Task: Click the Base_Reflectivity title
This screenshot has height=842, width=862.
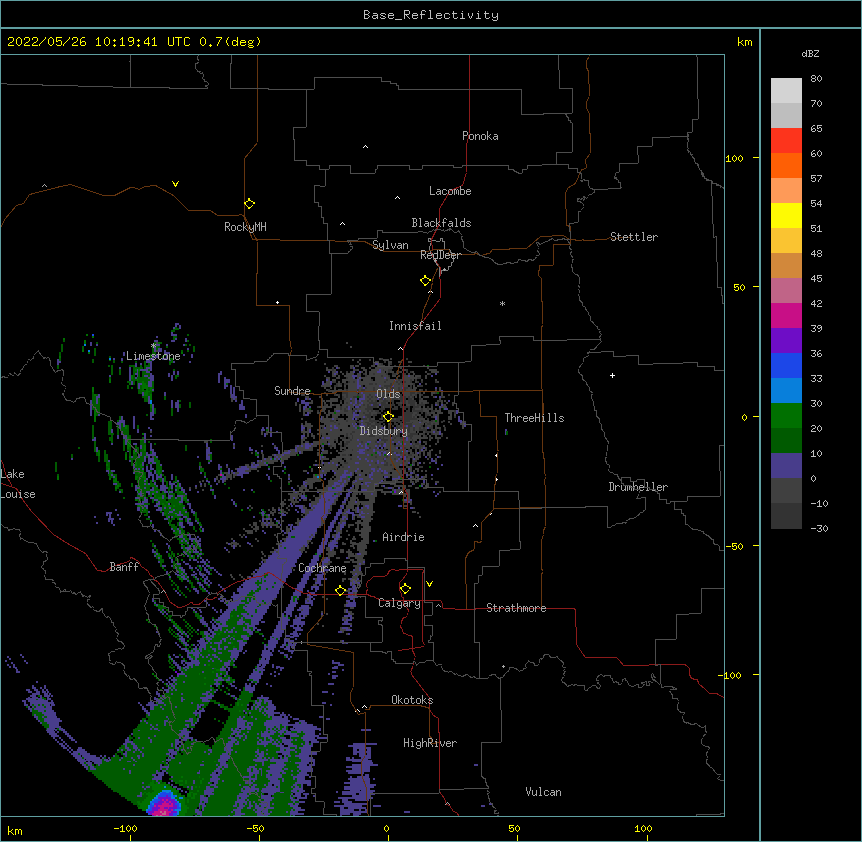Action: click(x=431, y=15)
